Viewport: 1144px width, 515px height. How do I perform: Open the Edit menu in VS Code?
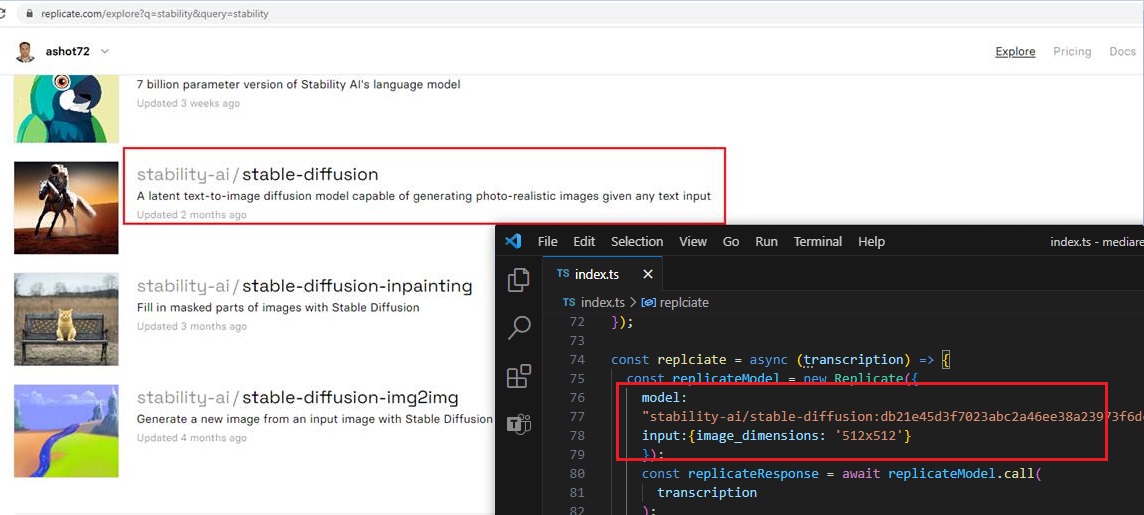tap(584, 241)
